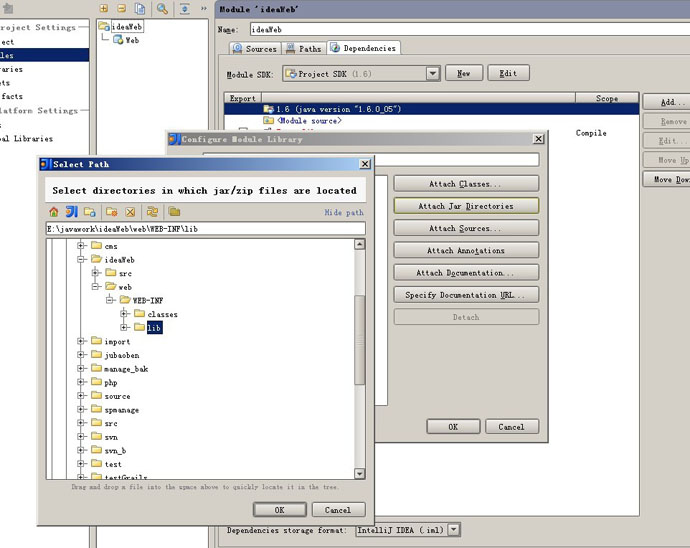Click New button next to Module SDK

coord(464,73)
